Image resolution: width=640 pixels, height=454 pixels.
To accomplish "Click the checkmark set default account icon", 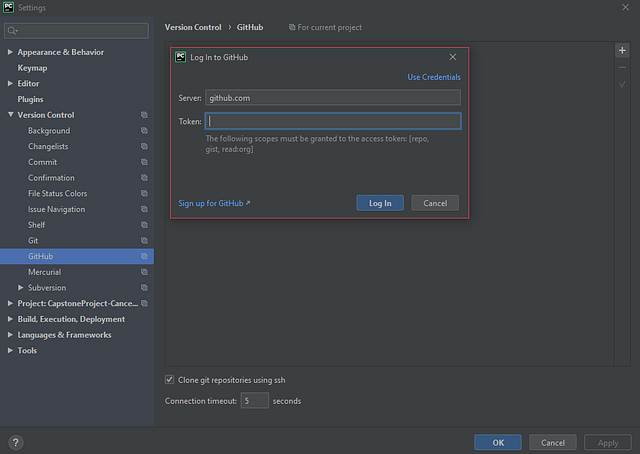I will tap(622, 85).
